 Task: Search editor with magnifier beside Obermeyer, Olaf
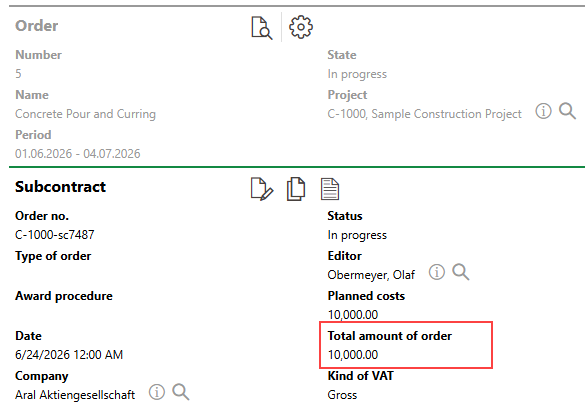461,272
